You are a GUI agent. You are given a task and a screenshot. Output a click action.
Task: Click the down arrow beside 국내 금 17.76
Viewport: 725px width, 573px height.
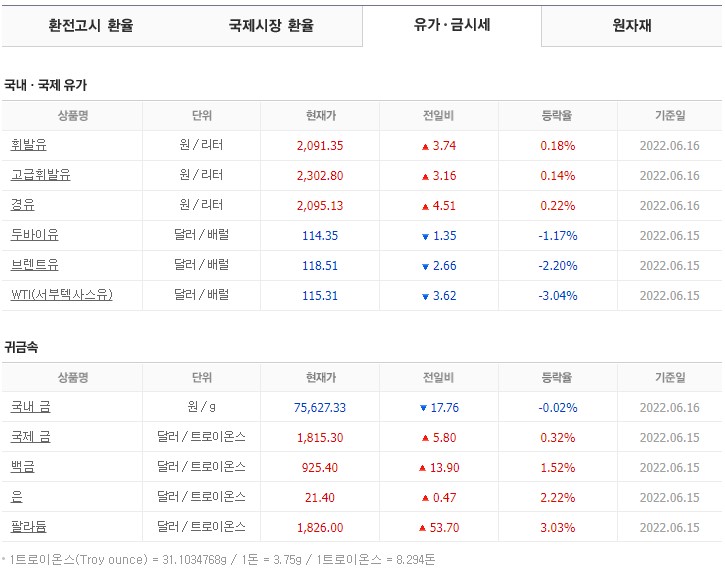(x=423, y=408)
